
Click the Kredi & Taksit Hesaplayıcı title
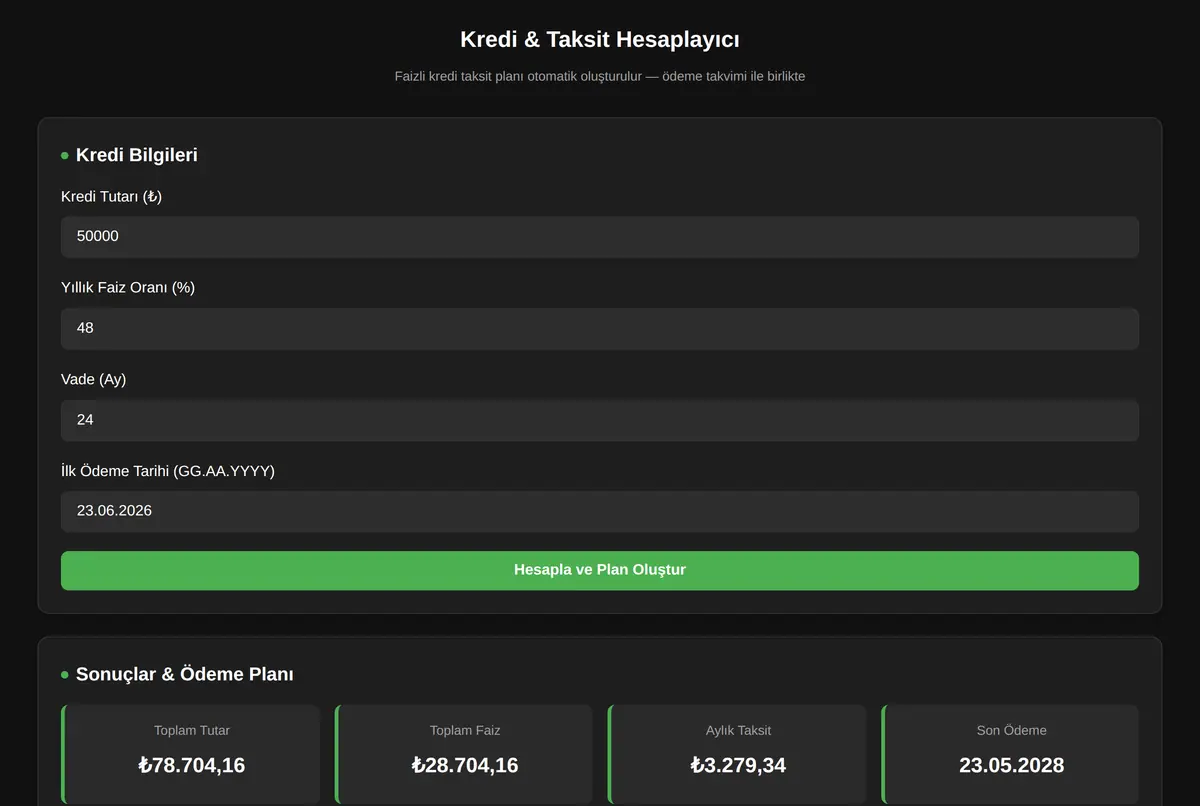point(600,40)
